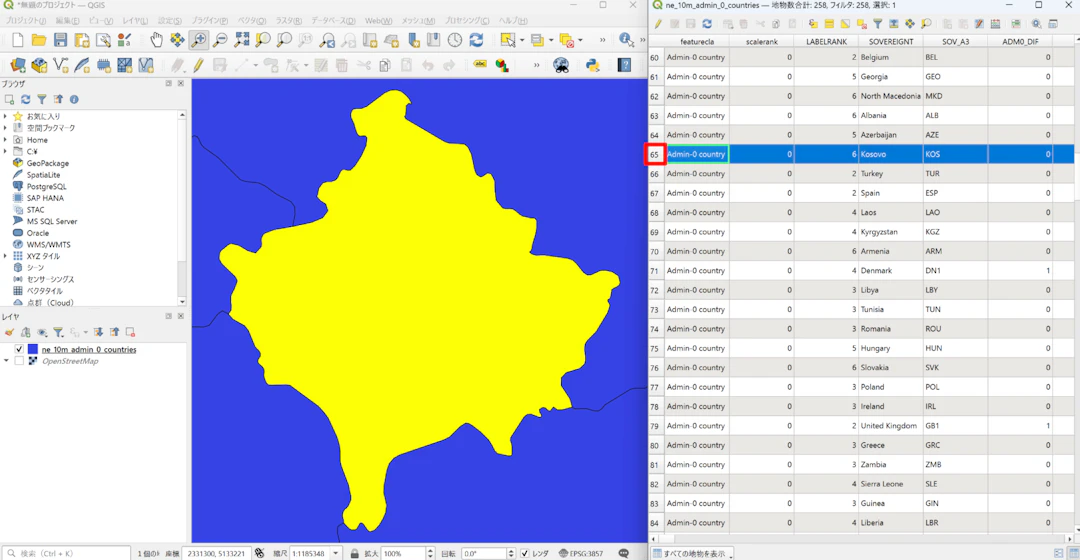Image resolution: width=1080 pixels, height=560 pixels.
Task: Uncheck the ne_10m_admin_0_countries layer visibility
Action: coord(19,349)
